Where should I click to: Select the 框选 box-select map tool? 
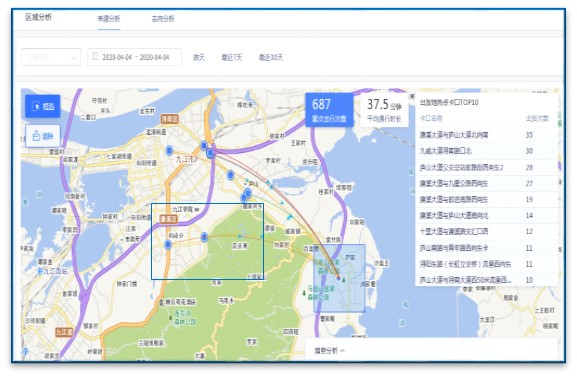coord(43,106)
